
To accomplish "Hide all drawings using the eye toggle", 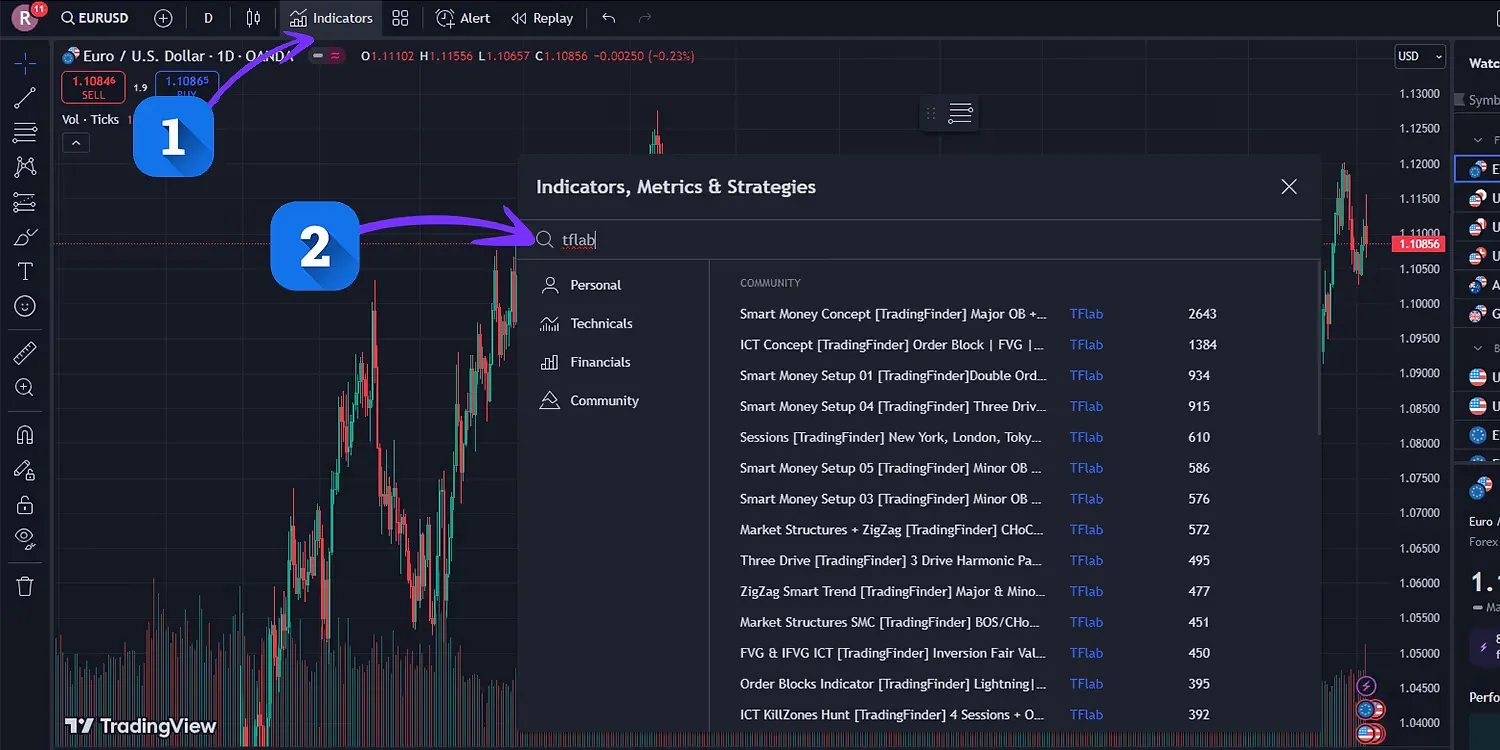I will (x=25, y=537).
